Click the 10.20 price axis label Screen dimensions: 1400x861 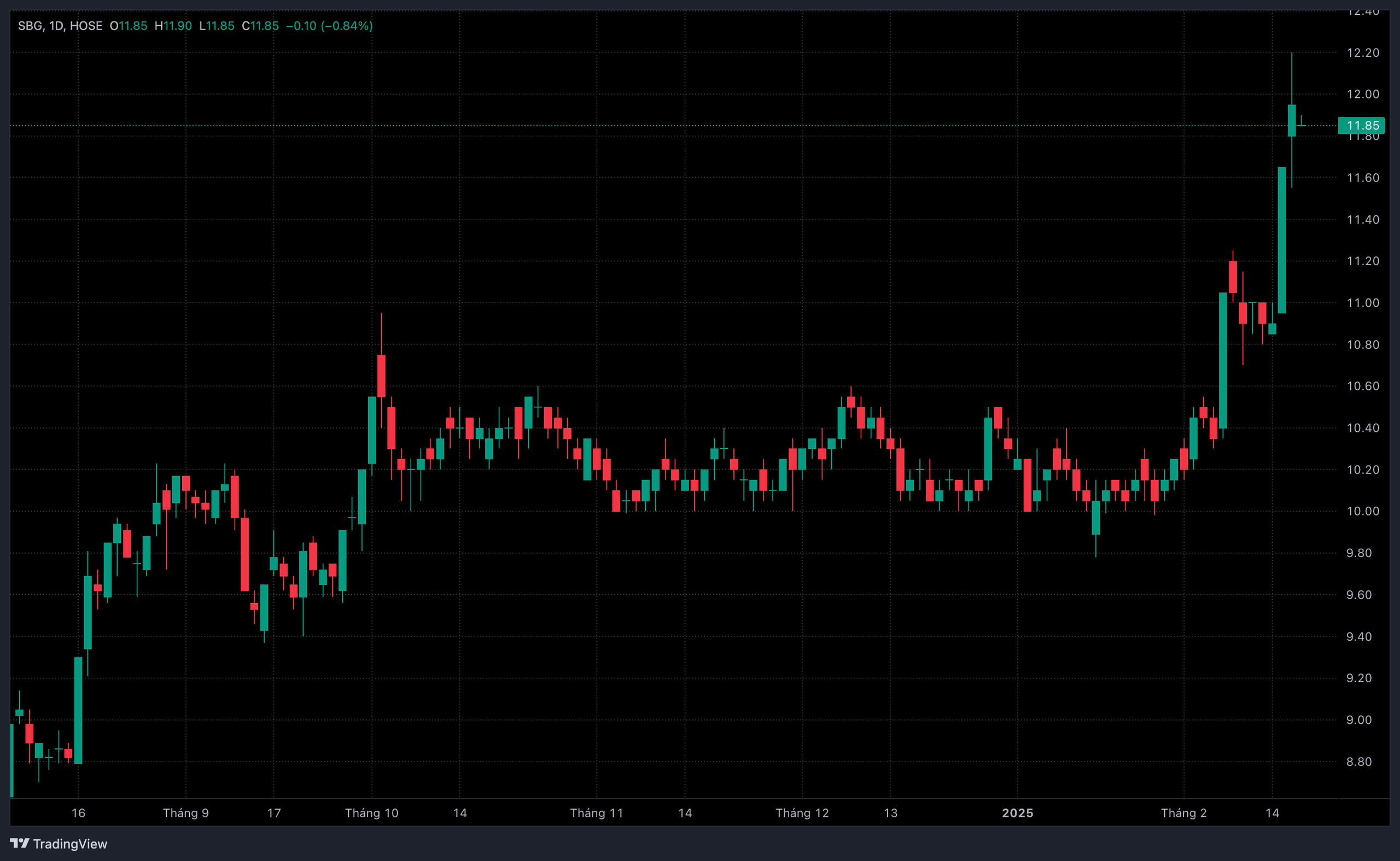(x=1363, y=469)
